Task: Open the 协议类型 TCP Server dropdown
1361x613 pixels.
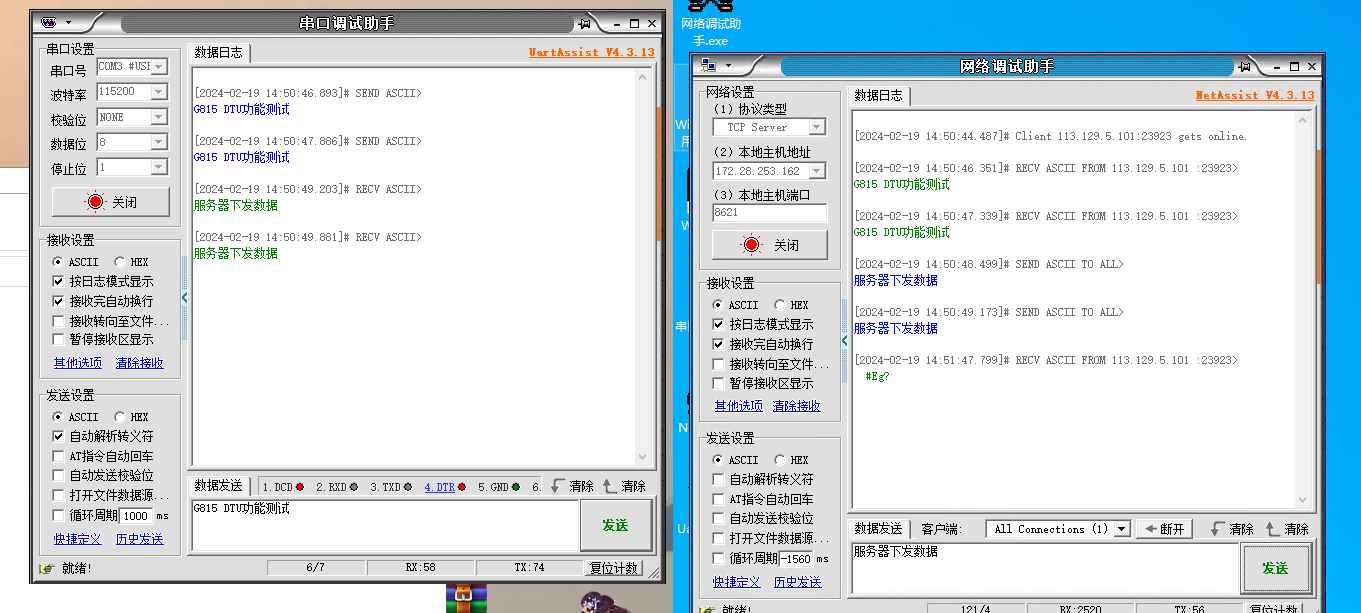Action: tap(817, 127)
